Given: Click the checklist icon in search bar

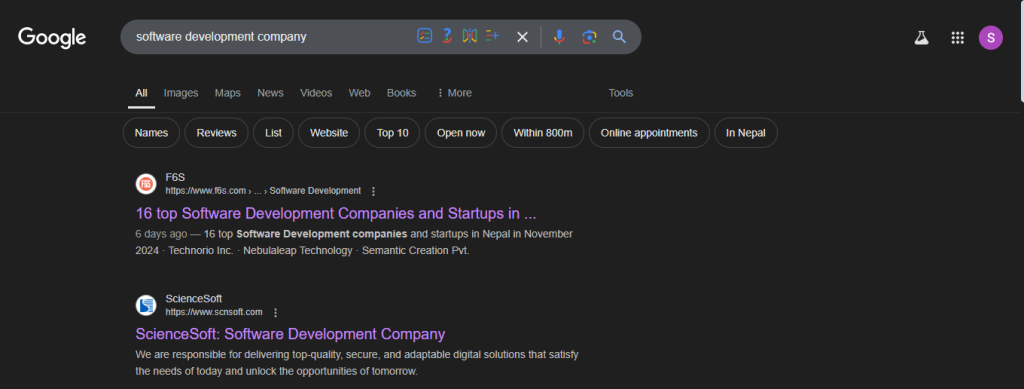Looking at the screenshot, I should click(424, 37).
